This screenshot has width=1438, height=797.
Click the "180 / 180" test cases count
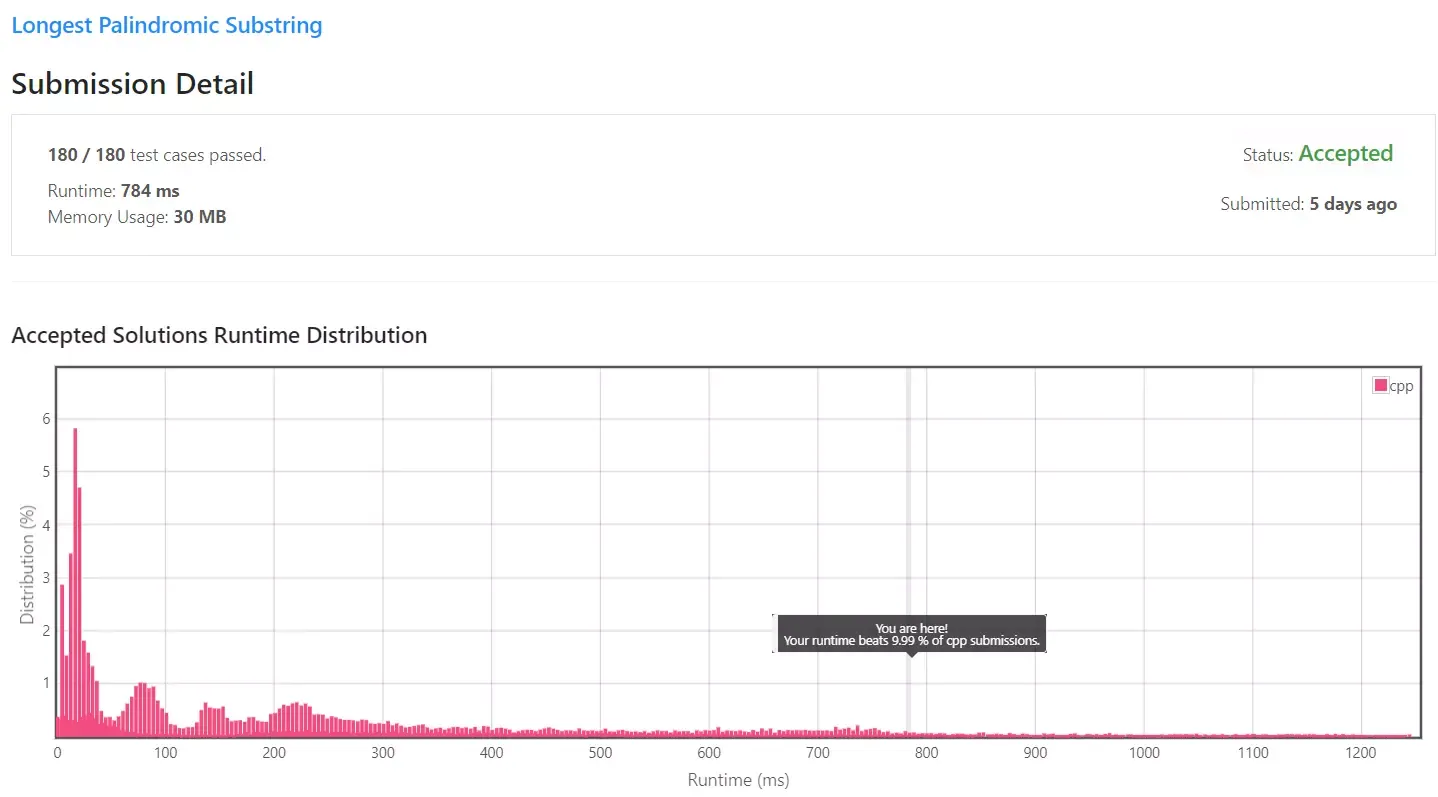86,155
